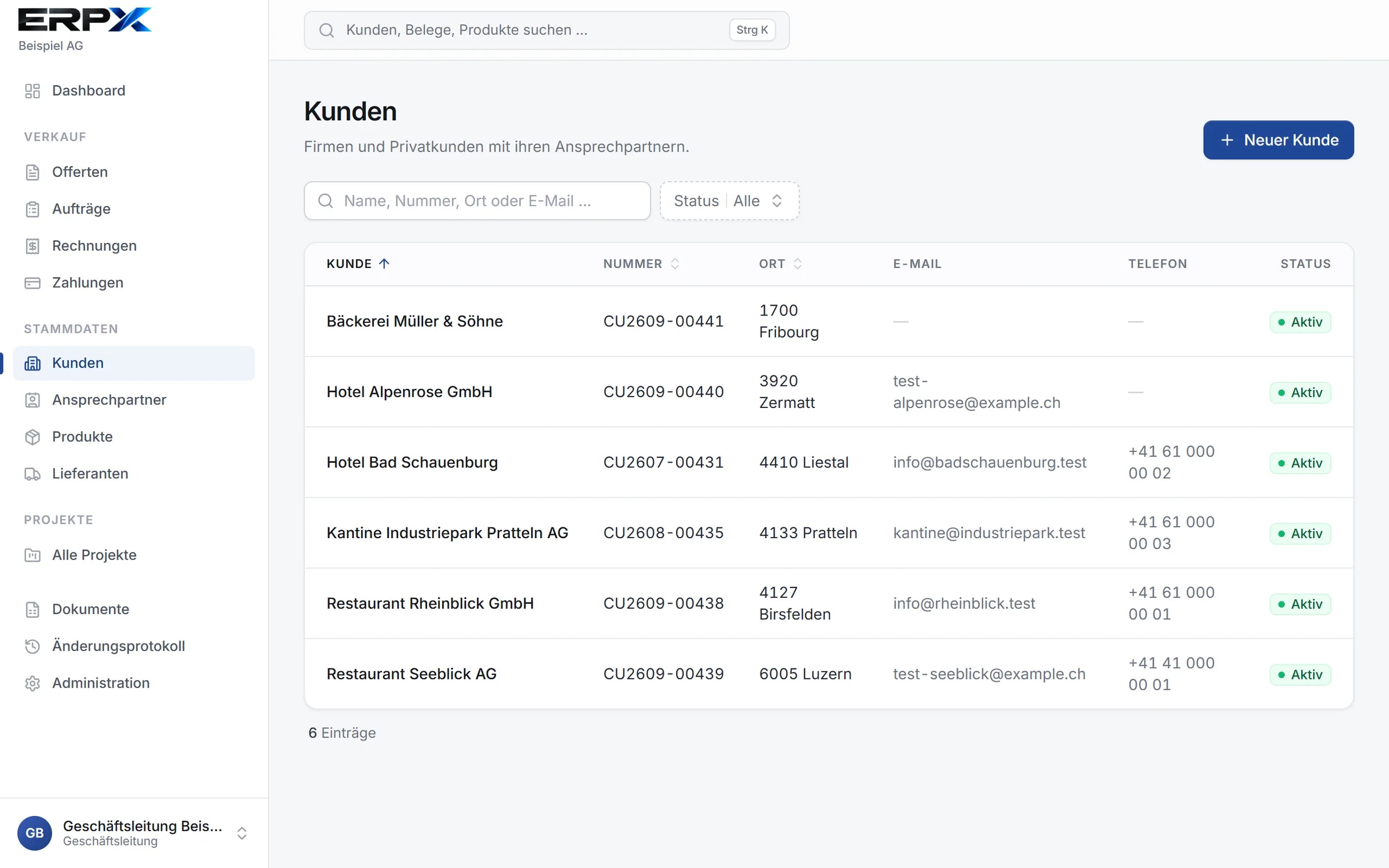Open the Aufträge clipboard icon

[x=32, y=209]
